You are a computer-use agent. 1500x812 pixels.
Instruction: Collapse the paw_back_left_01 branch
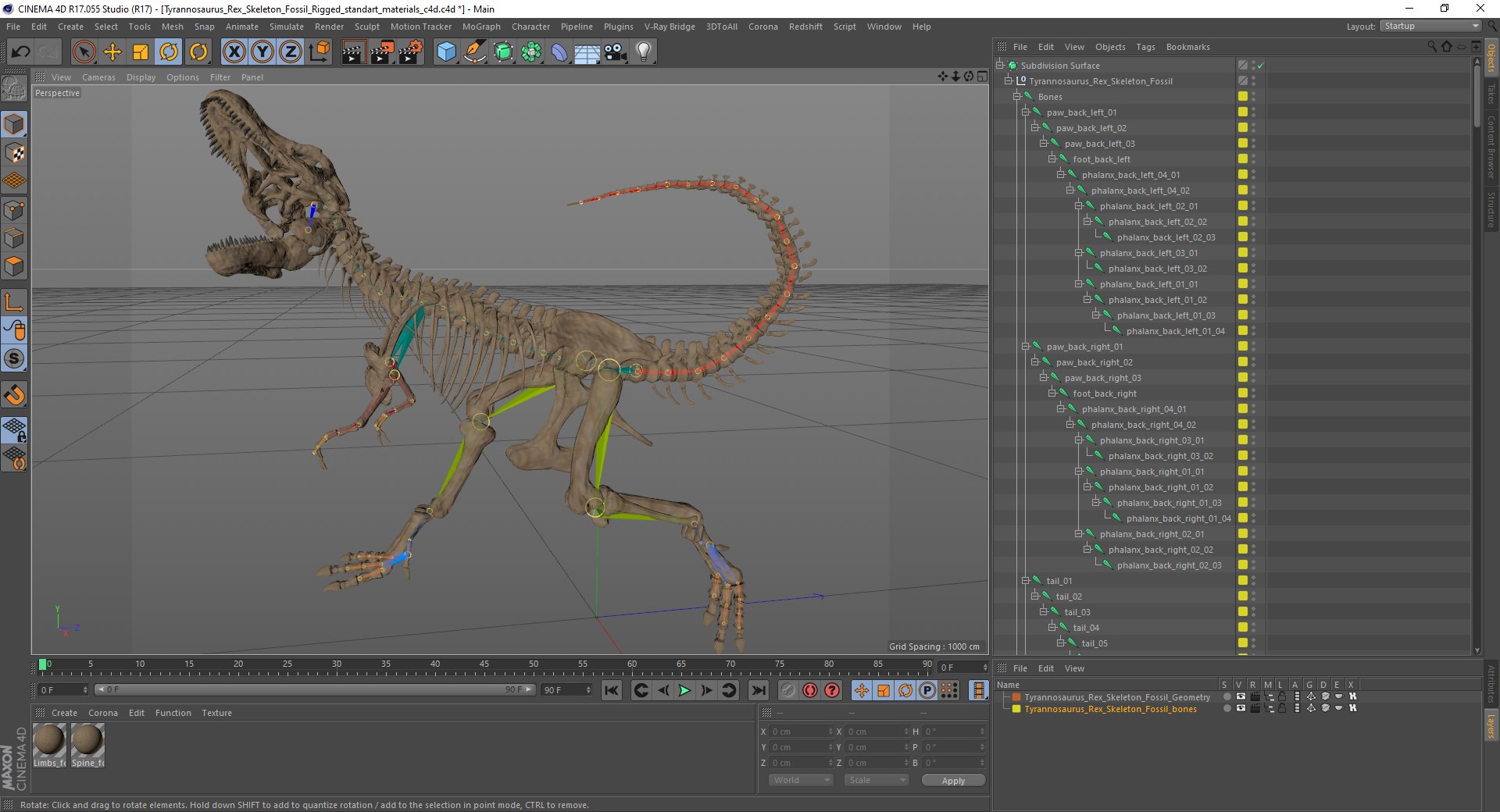pyautogui.click(x=1026, y=112)
